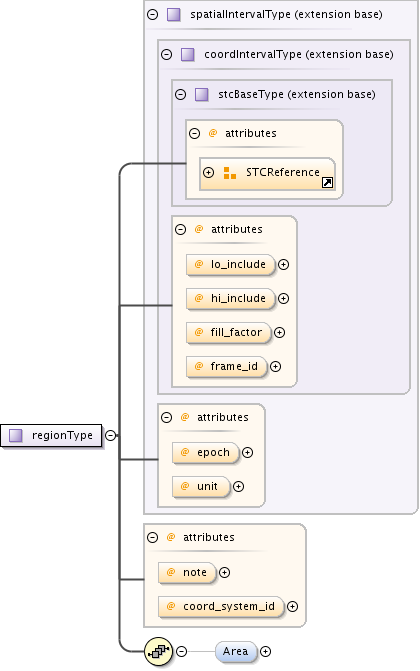Screen dimensions: 420x671
Task: Expand the Area element
Action: pos(265,652)
